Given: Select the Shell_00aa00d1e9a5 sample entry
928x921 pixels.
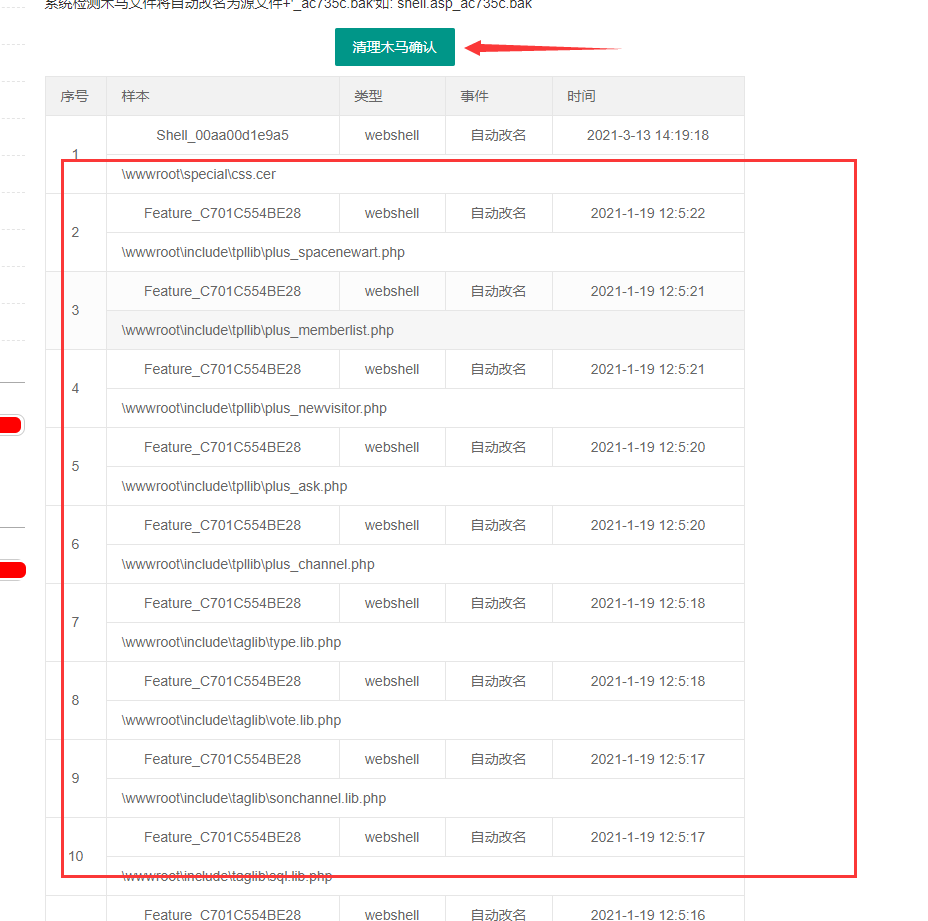Looking at the screenshot, I should coord(222,135).
